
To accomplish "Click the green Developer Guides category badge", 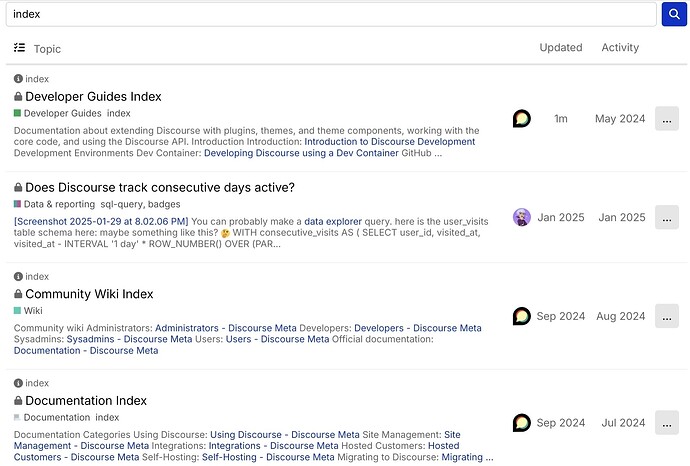I will point(17,113).
